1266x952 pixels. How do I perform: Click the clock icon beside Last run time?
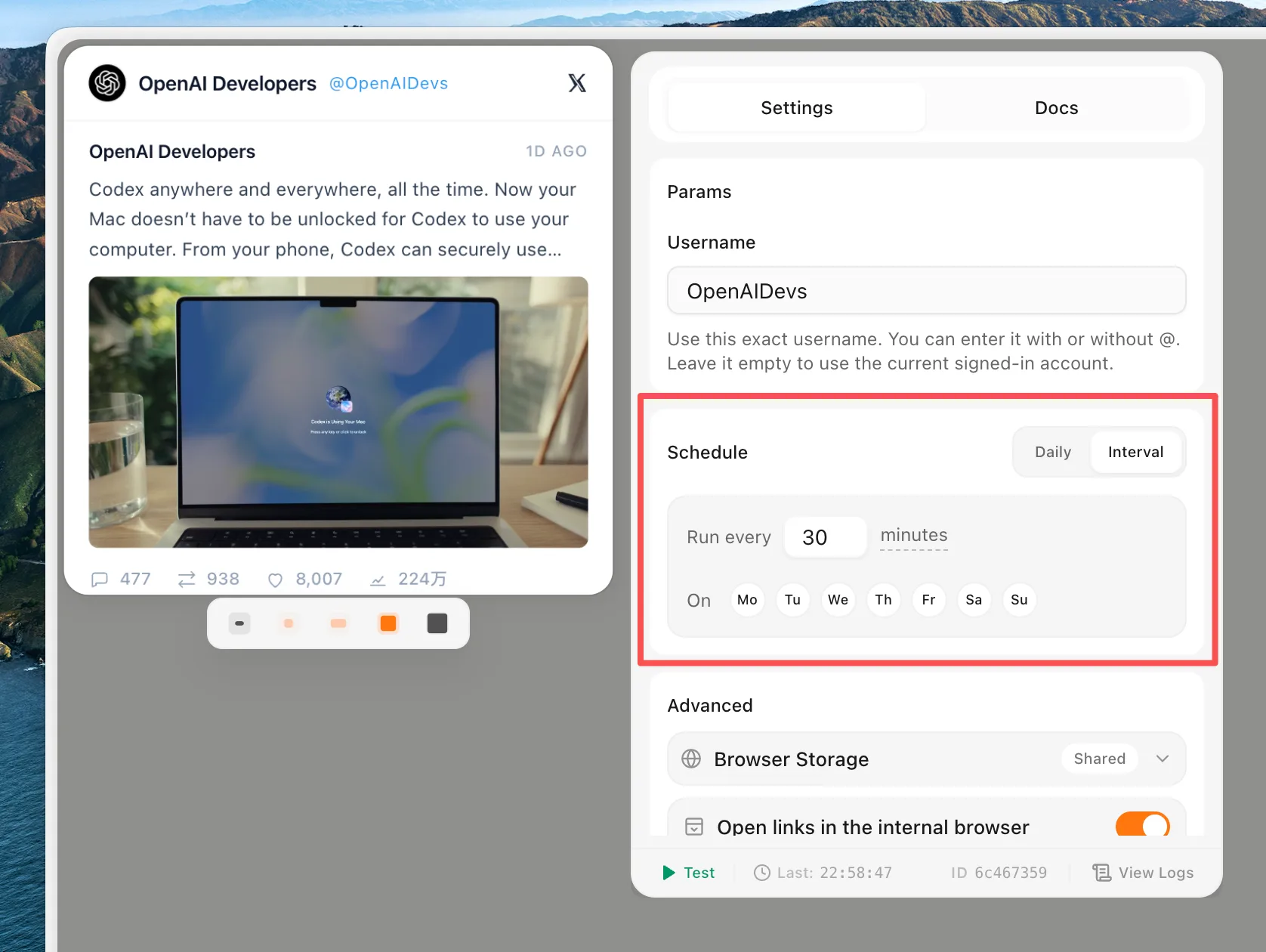(x=762, y=873)
